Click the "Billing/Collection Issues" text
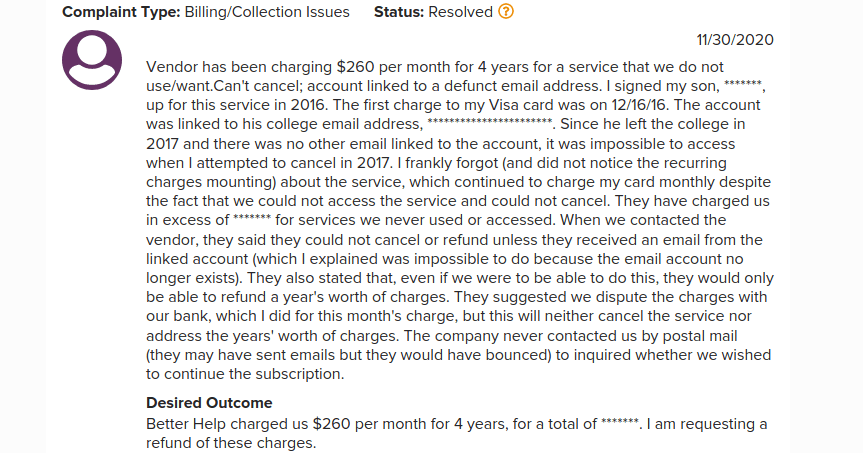 267,13
